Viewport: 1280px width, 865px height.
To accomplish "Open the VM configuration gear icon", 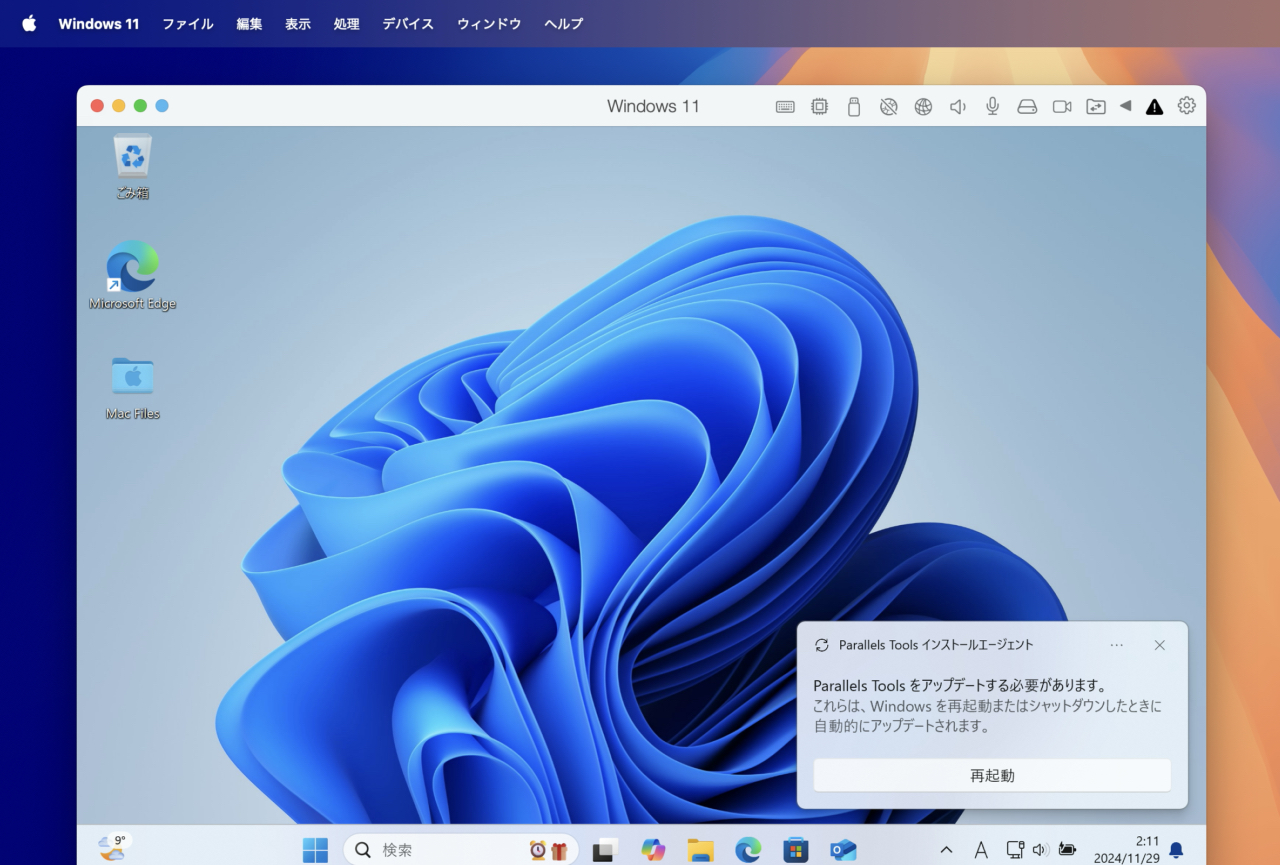I will pyautogui.click(x=1186, y=105).
